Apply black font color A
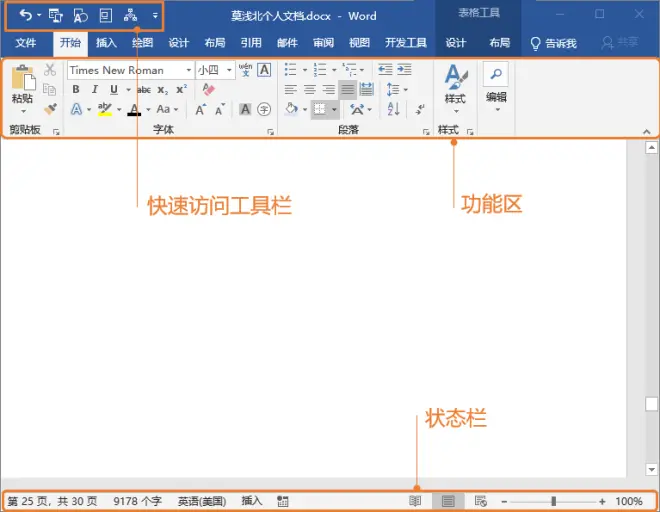 134,110
